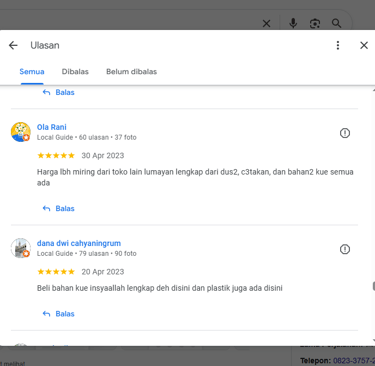Click the reviews list scrollbar thumb
Viewport: 375px width, 366px height.
click(374, 286)
